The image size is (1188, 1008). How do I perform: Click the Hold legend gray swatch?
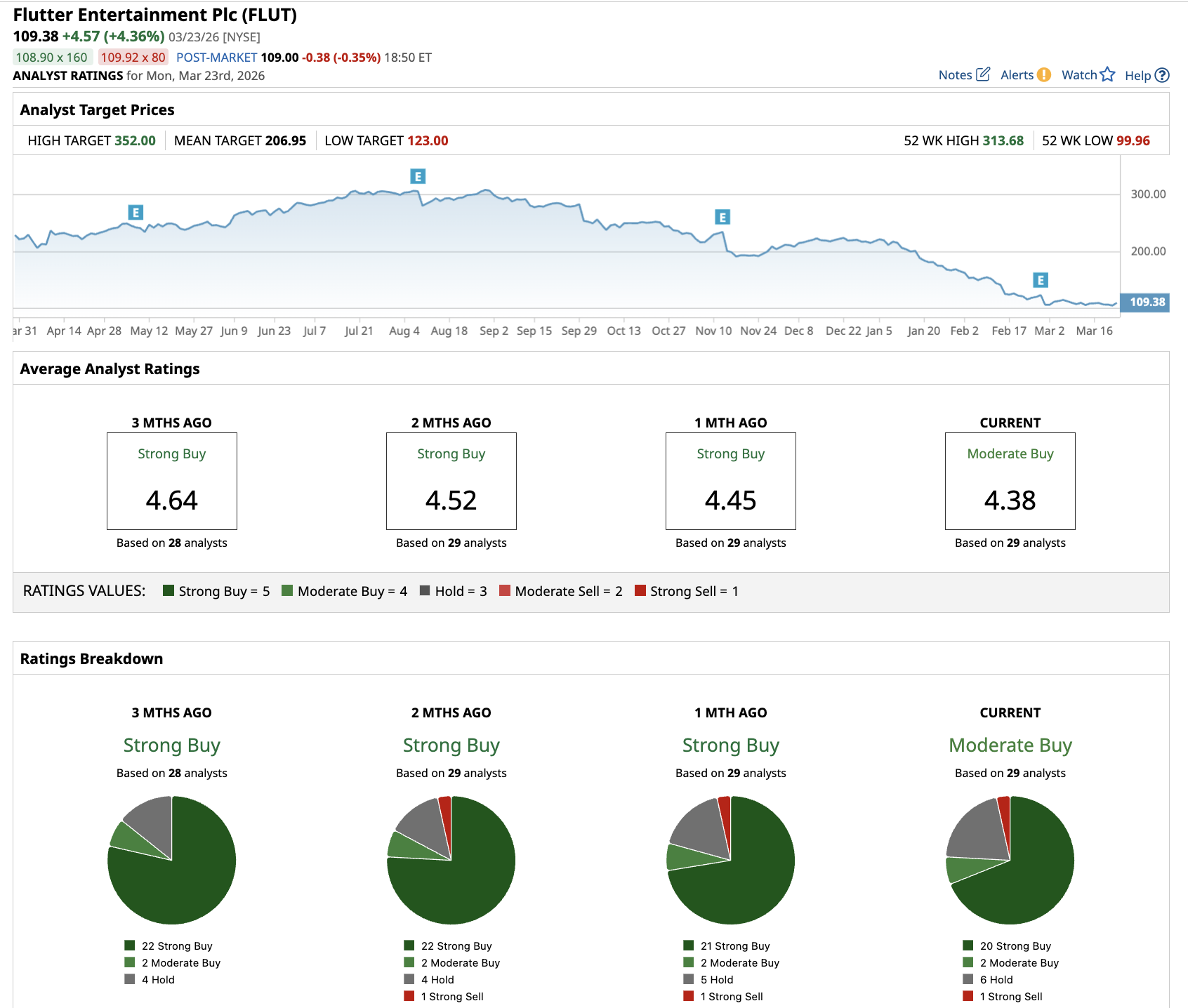[425, 590]
